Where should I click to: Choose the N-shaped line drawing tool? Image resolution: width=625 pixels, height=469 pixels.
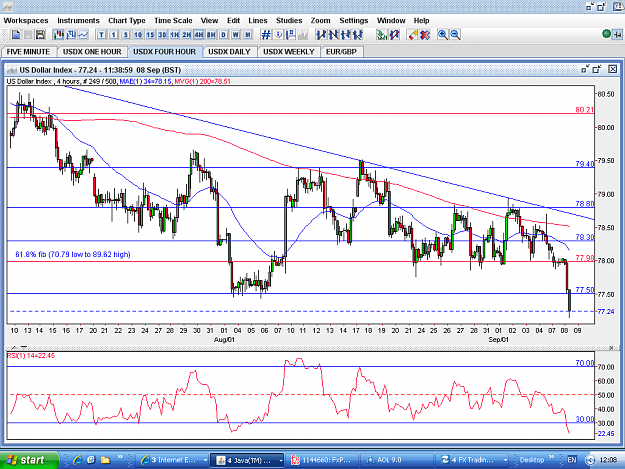pyautogui.click(x=333, y=35)
